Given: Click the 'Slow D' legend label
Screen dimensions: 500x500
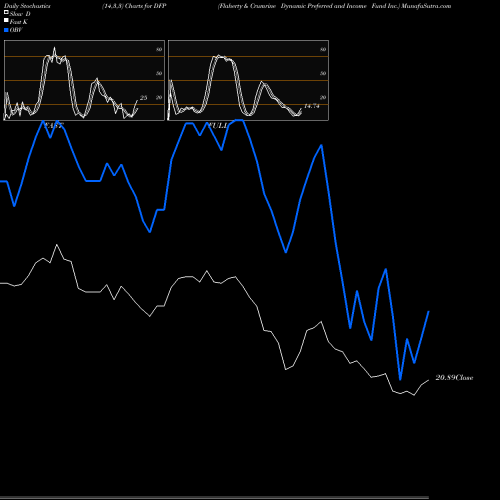Looking at the screenshot, I should [x=20, y=14].
